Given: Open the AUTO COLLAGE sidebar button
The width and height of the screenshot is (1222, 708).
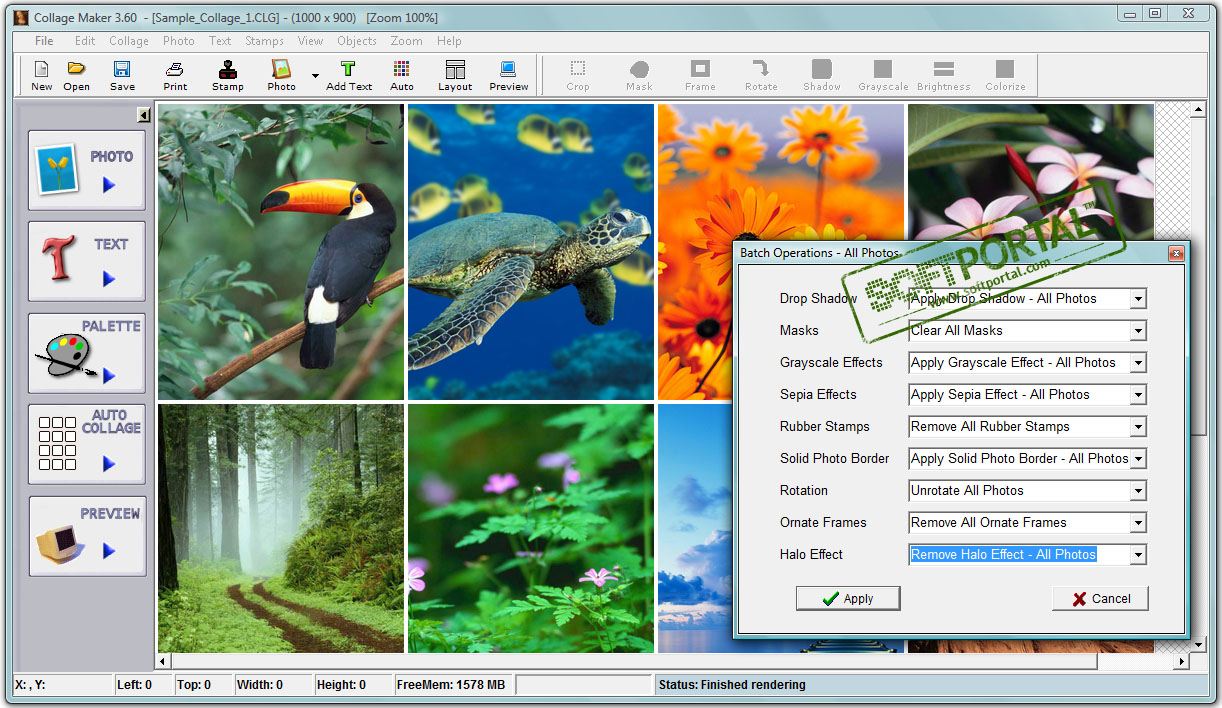Looking at the screenshot, I should pyautogui.click(x=87, y=444).
